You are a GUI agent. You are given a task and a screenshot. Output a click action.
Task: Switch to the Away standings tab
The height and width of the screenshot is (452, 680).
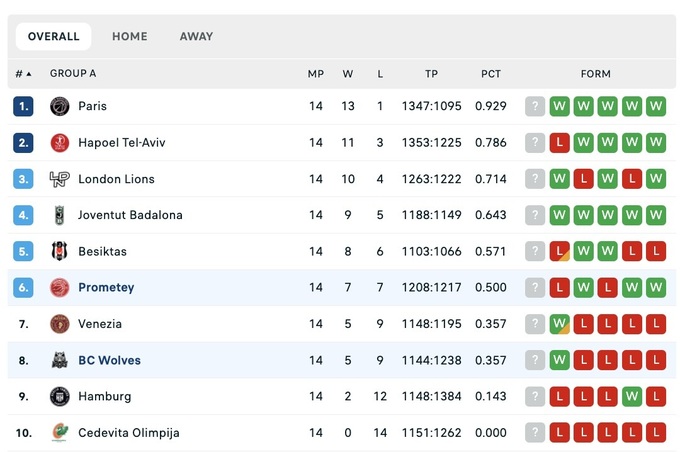[x=196, y=37]
